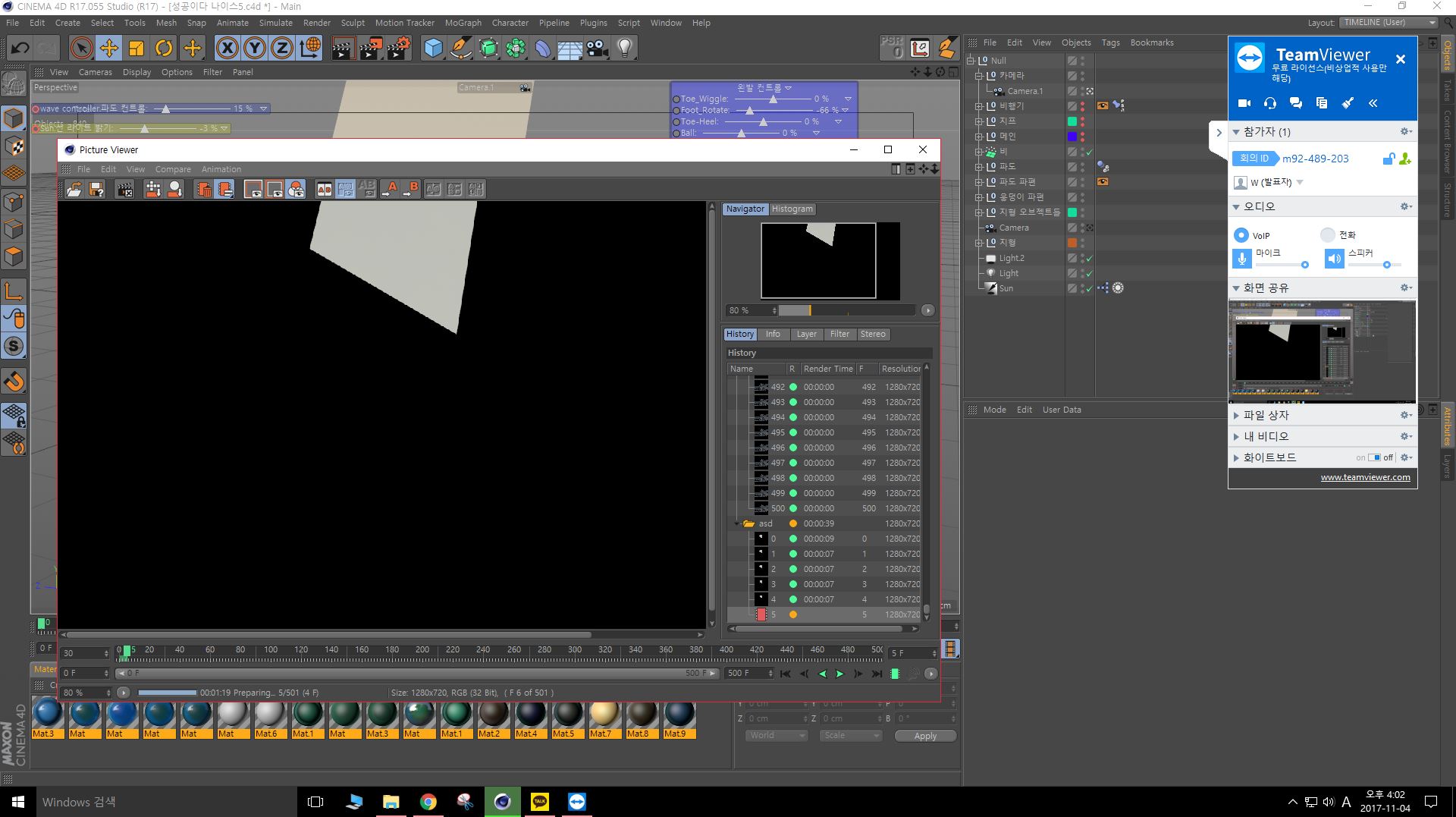
Task: Expand 파도 파편 object in tree
Action: (979, 182)
